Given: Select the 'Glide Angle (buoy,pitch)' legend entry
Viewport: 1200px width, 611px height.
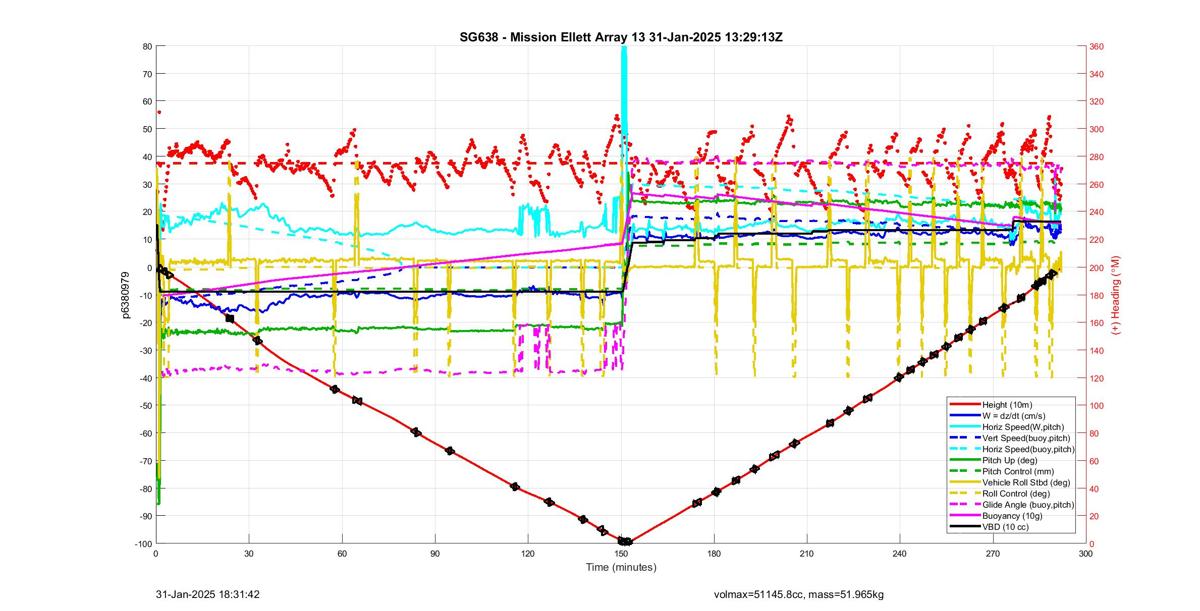Looking at the screenshot, I should 1012,505.
